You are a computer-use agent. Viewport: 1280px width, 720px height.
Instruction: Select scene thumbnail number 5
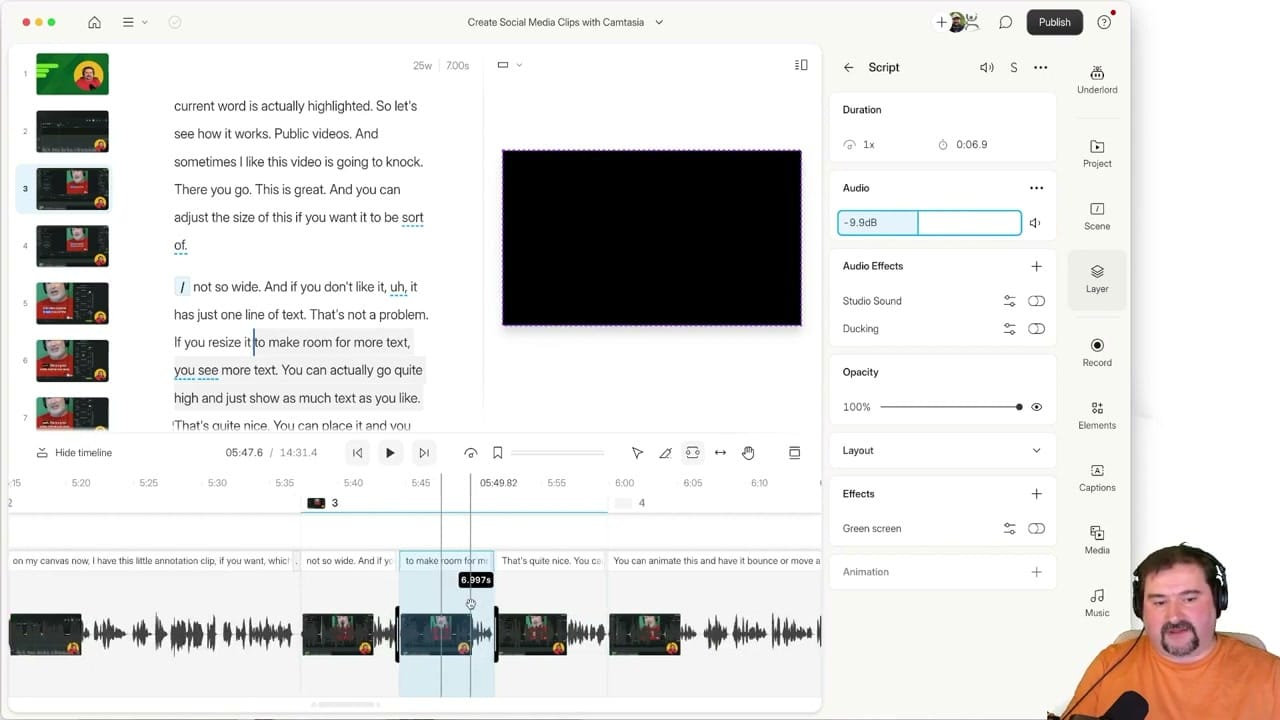[71, 303]
